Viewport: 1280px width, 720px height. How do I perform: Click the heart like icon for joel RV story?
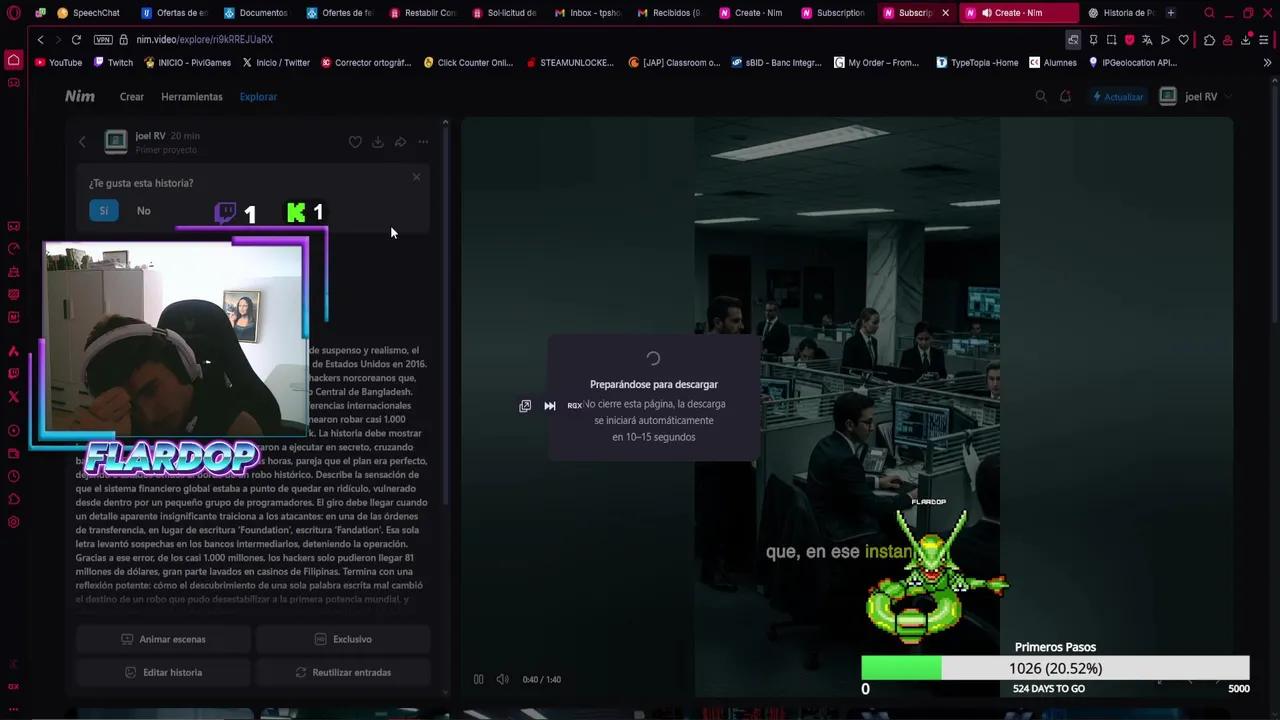(355, 142)
